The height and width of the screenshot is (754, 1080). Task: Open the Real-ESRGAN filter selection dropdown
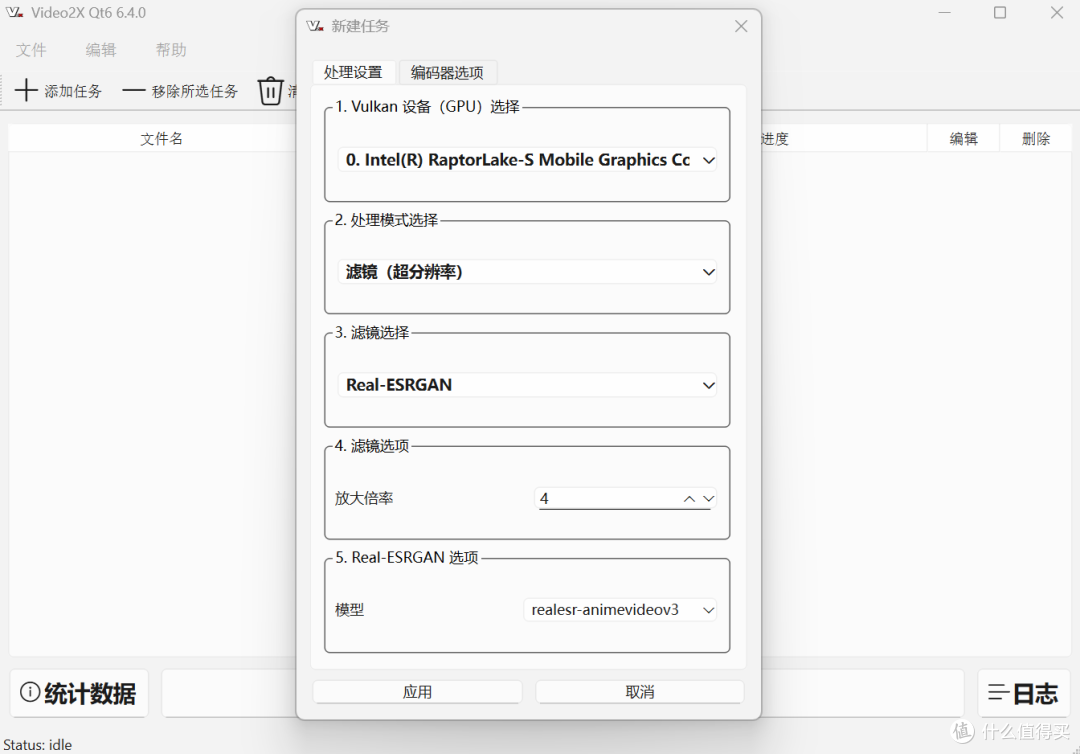(527, 385)
